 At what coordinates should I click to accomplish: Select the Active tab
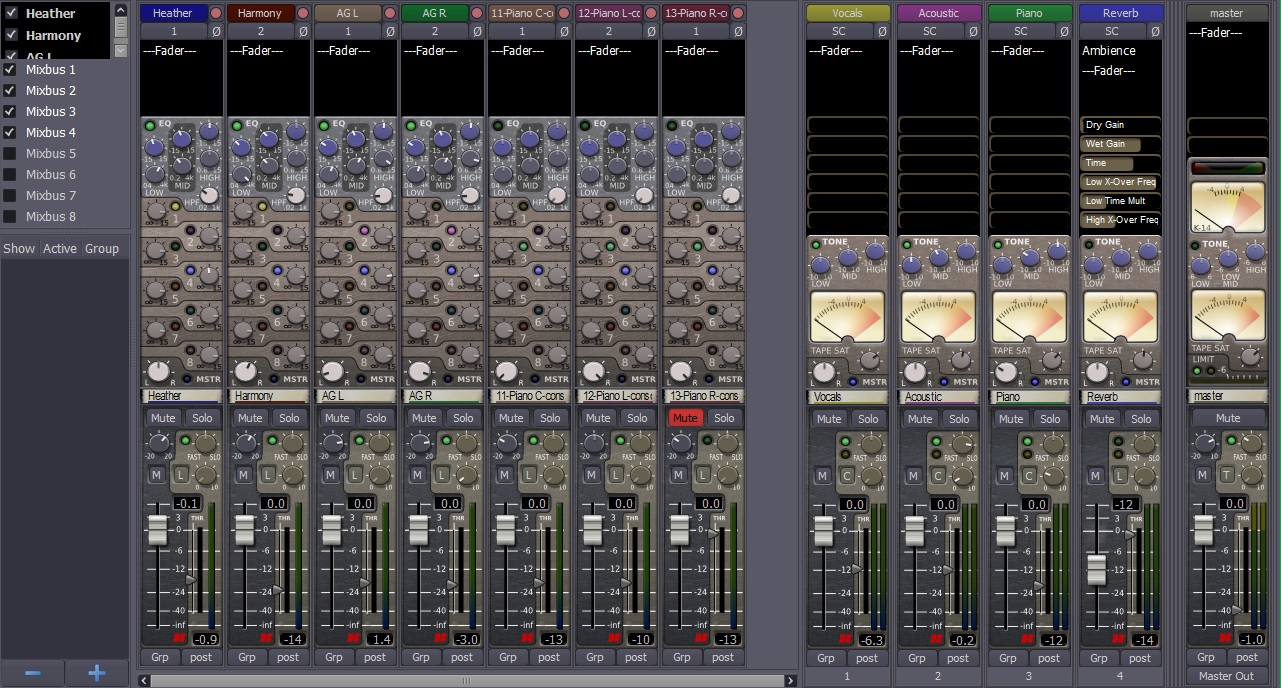(59, 248)
